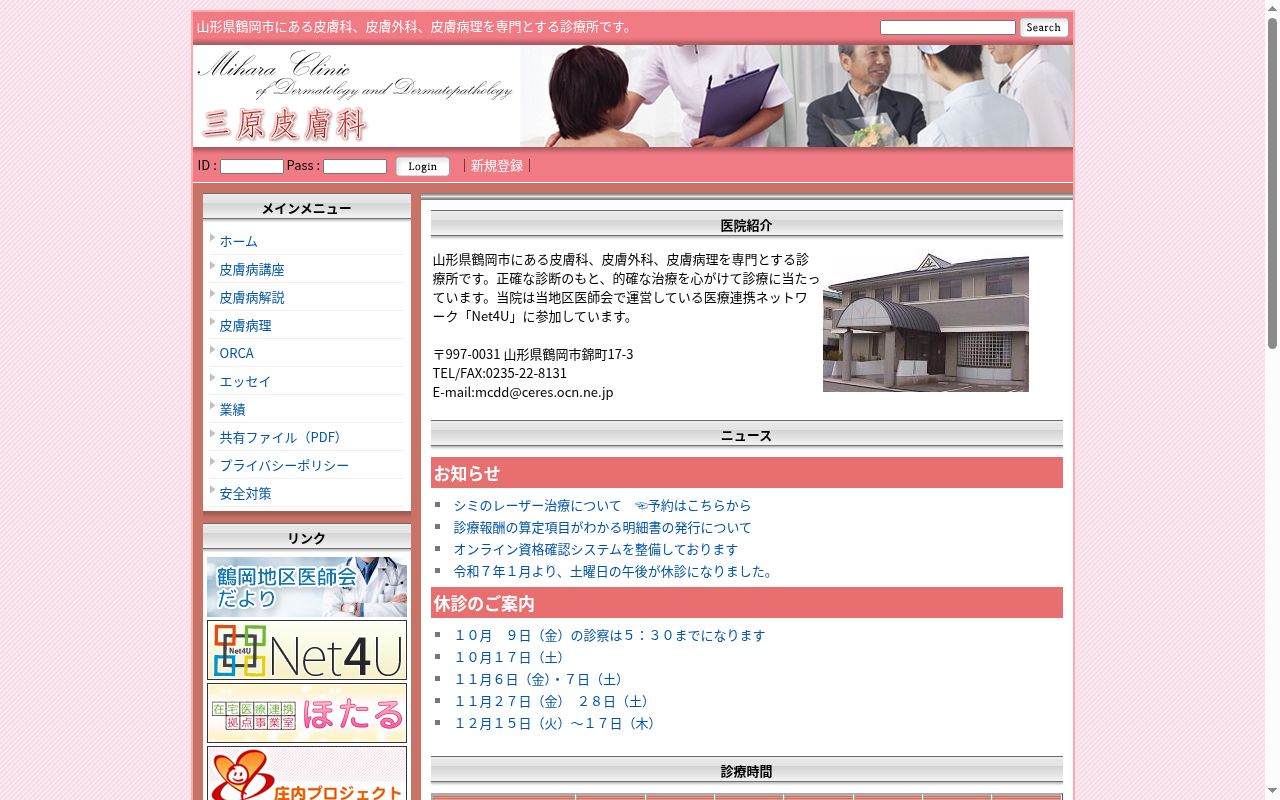Image resolution: width=1280 pixels, height=800 pixels.
Task: Click the 庄内プロジェクト banner
Action: pyautogui.click(x=307, y=773)
